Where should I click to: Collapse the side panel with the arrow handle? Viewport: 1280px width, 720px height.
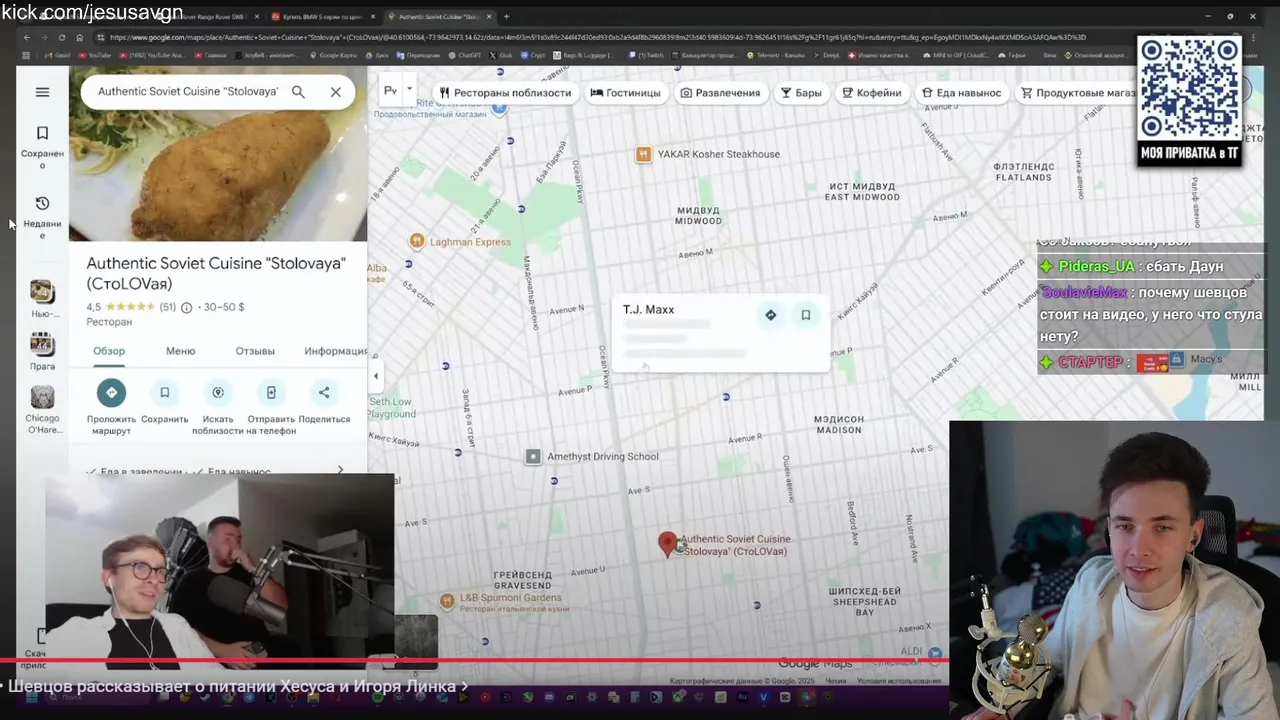tap(376, 377)
